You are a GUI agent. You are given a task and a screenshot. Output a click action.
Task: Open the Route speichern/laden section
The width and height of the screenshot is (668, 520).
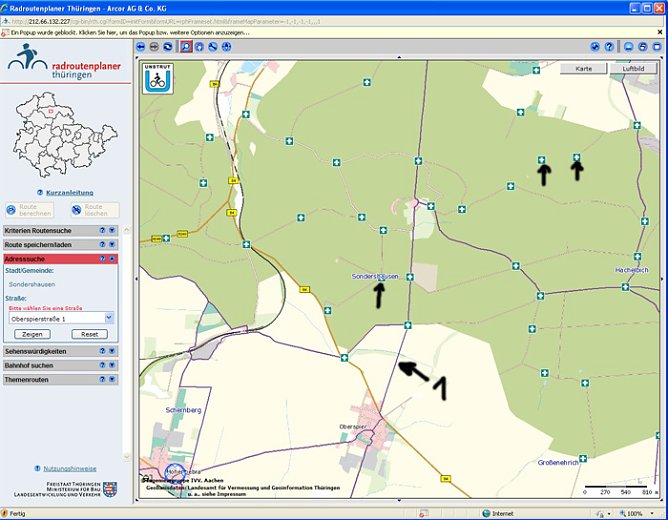[113, 244]
